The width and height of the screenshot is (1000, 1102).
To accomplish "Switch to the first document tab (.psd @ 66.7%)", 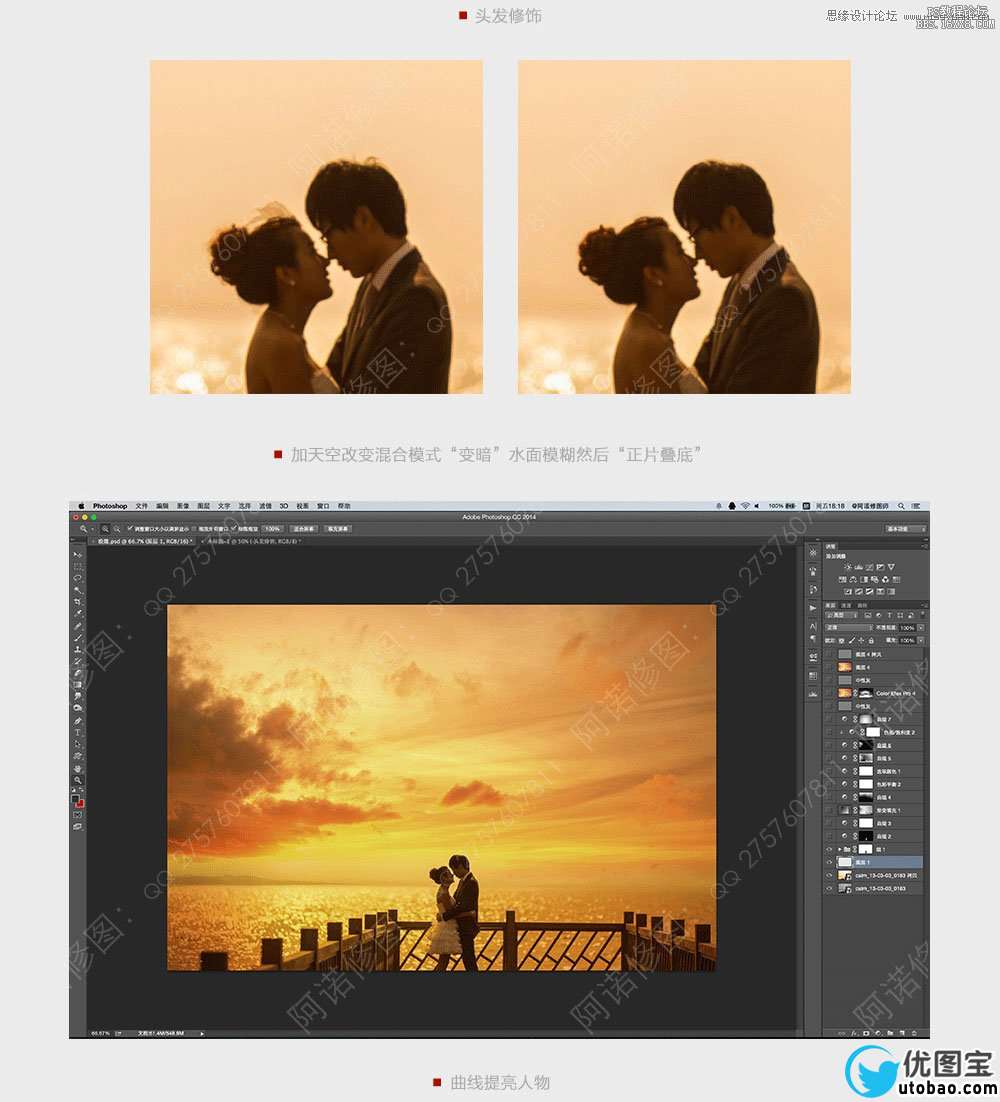I will 142,541.
